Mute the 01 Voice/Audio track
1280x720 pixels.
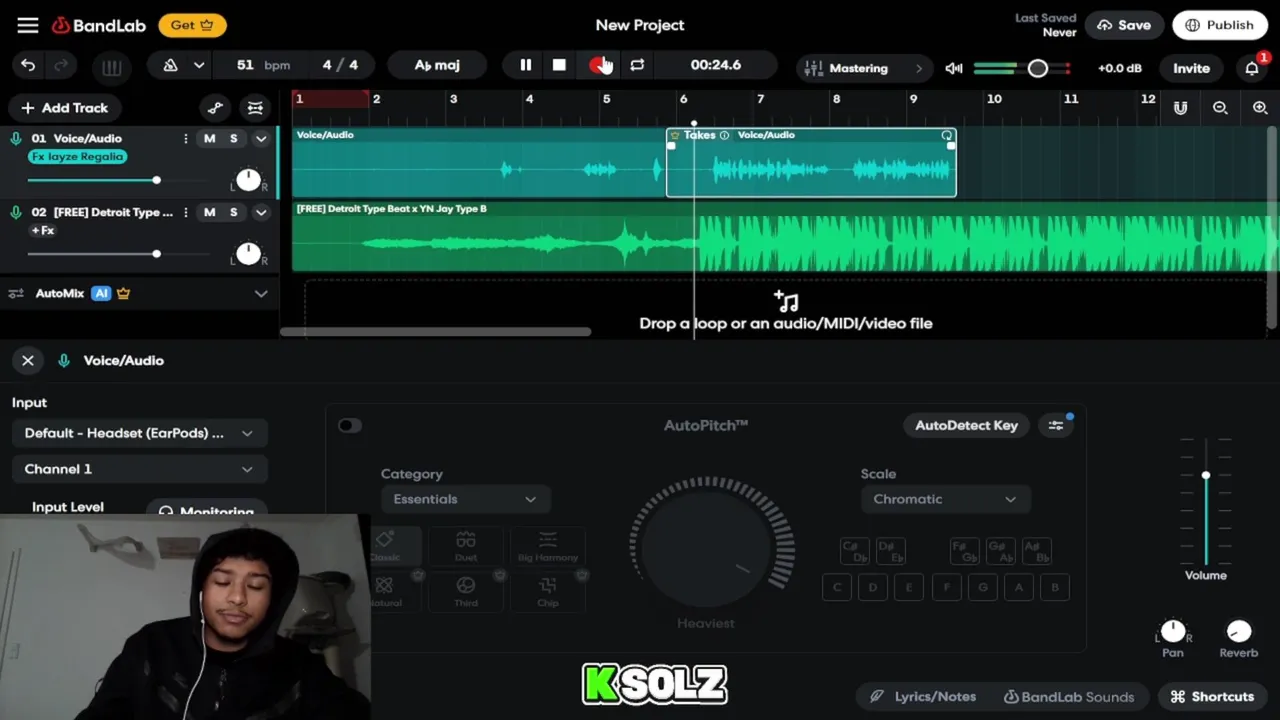coord(209,138)
